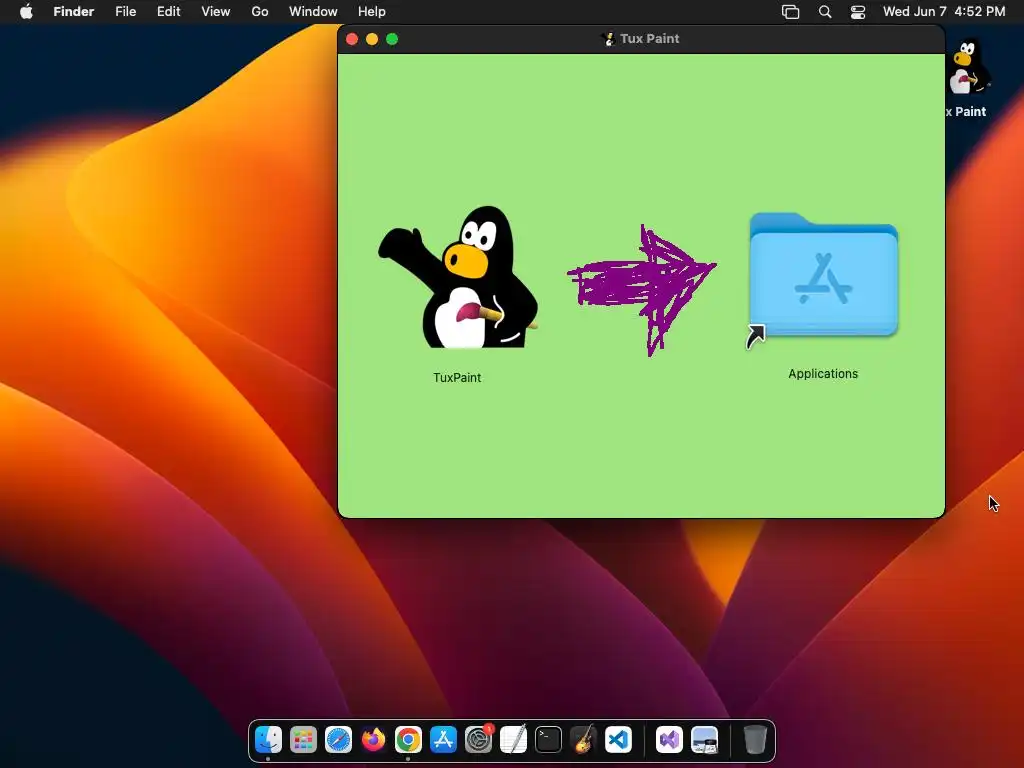Click the date and time in menu bar

[x=944, y=12]
